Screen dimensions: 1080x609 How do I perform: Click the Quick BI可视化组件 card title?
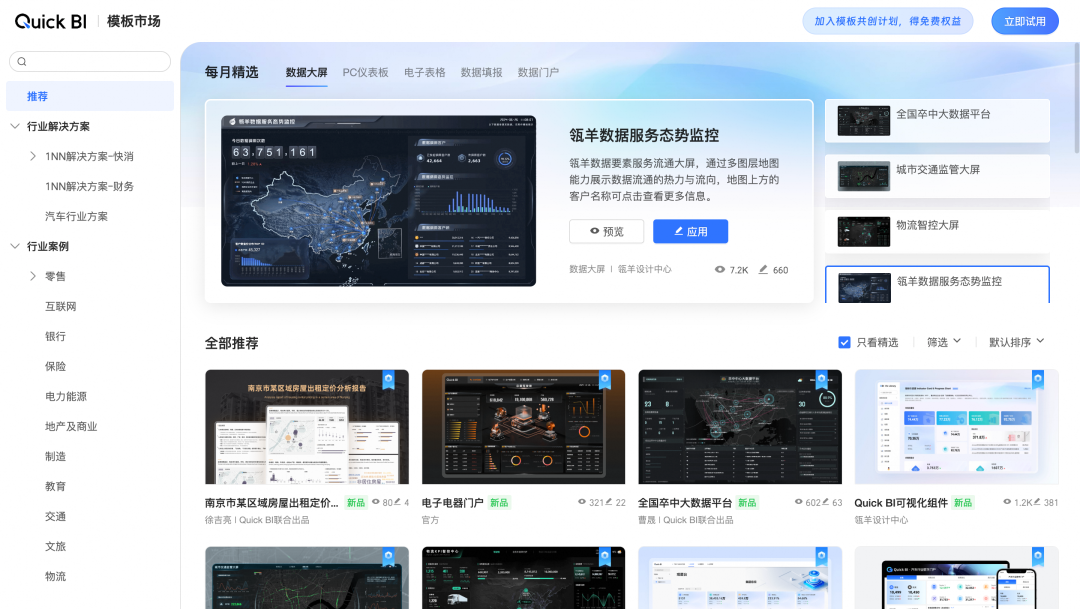click(901, 503)
